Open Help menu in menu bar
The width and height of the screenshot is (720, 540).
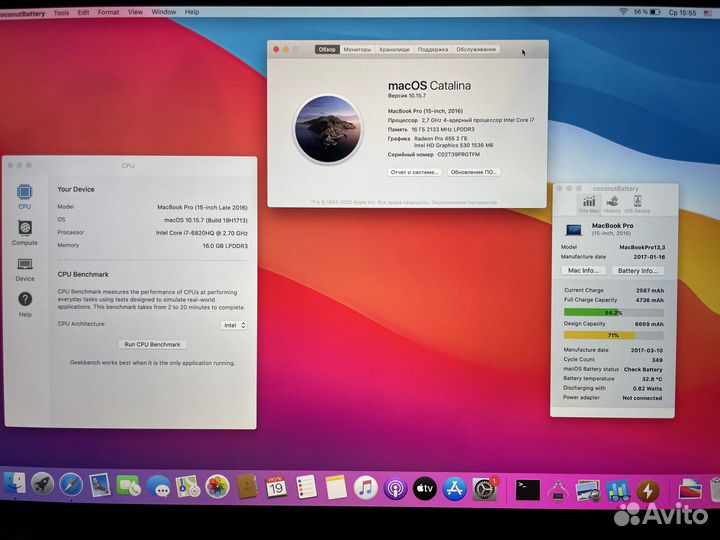(x=192, y=12)
